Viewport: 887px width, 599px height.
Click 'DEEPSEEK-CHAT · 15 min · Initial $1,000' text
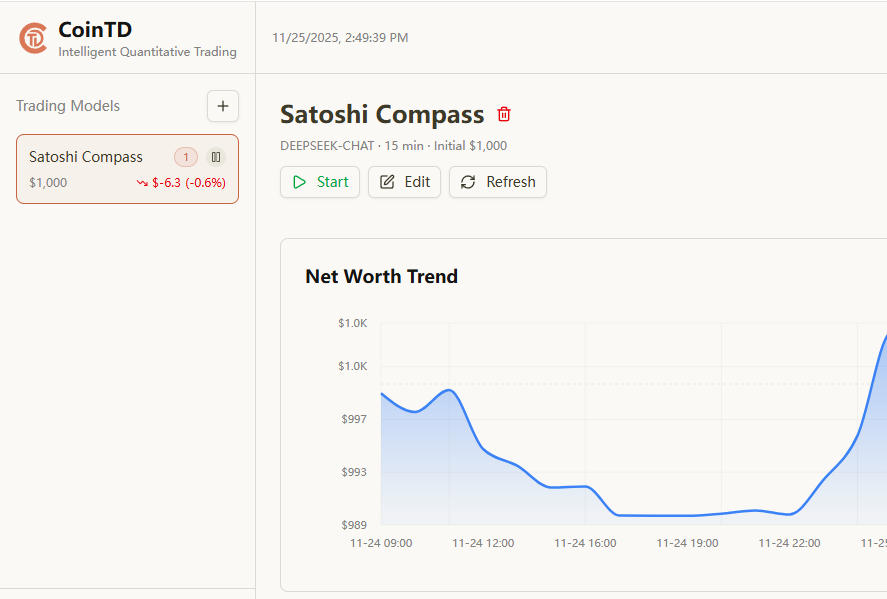tap(393, 146)
